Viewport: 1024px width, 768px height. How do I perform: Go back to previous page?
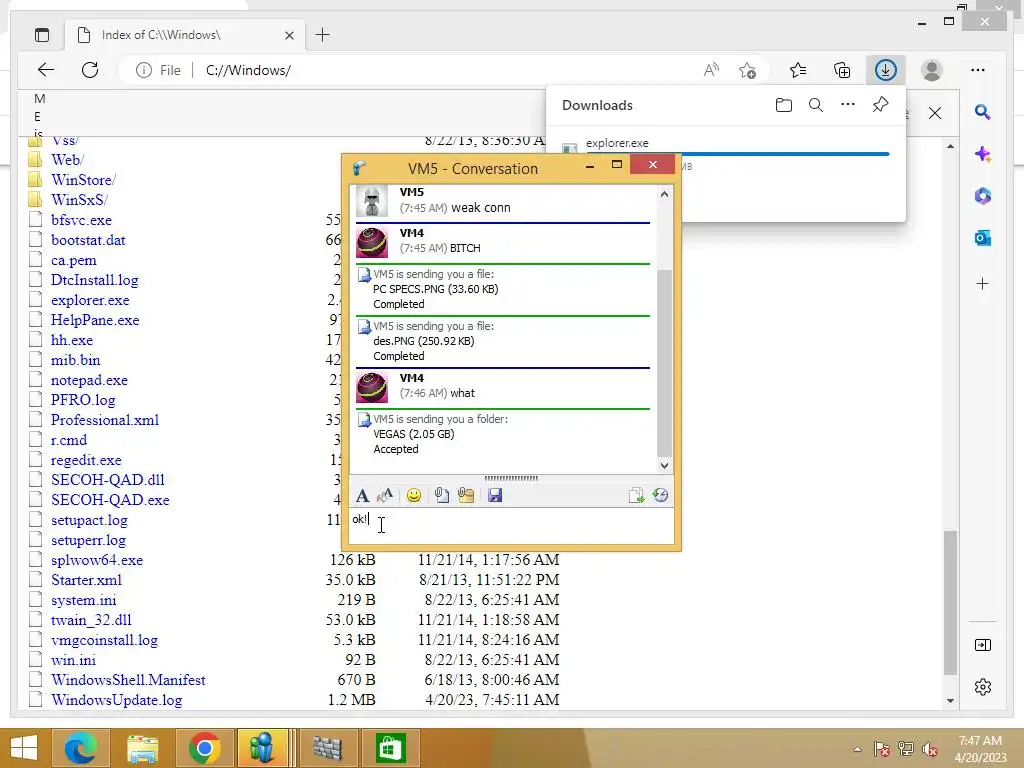click(46, 70)
